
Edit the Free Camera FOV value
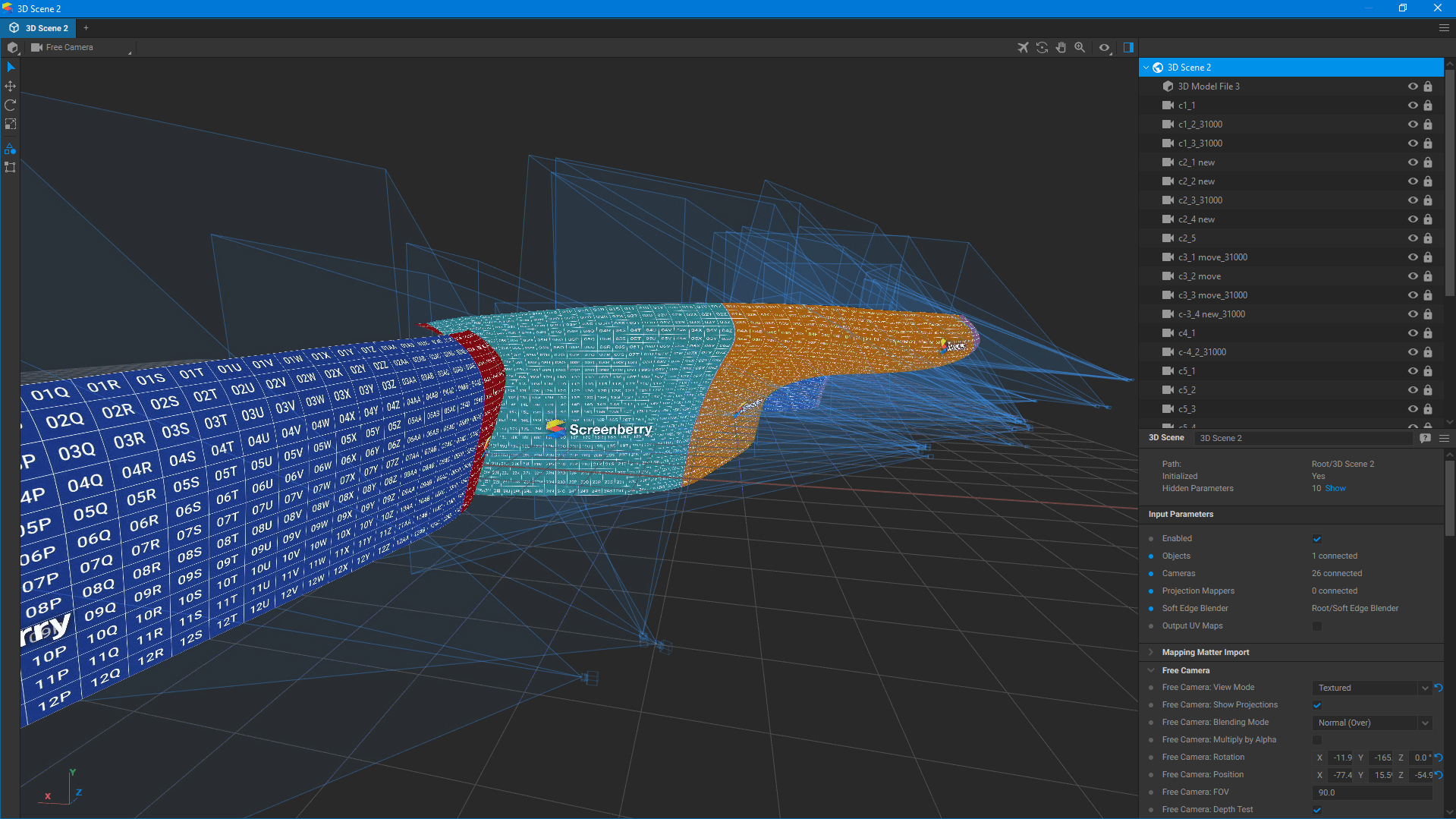[1370, 792]
